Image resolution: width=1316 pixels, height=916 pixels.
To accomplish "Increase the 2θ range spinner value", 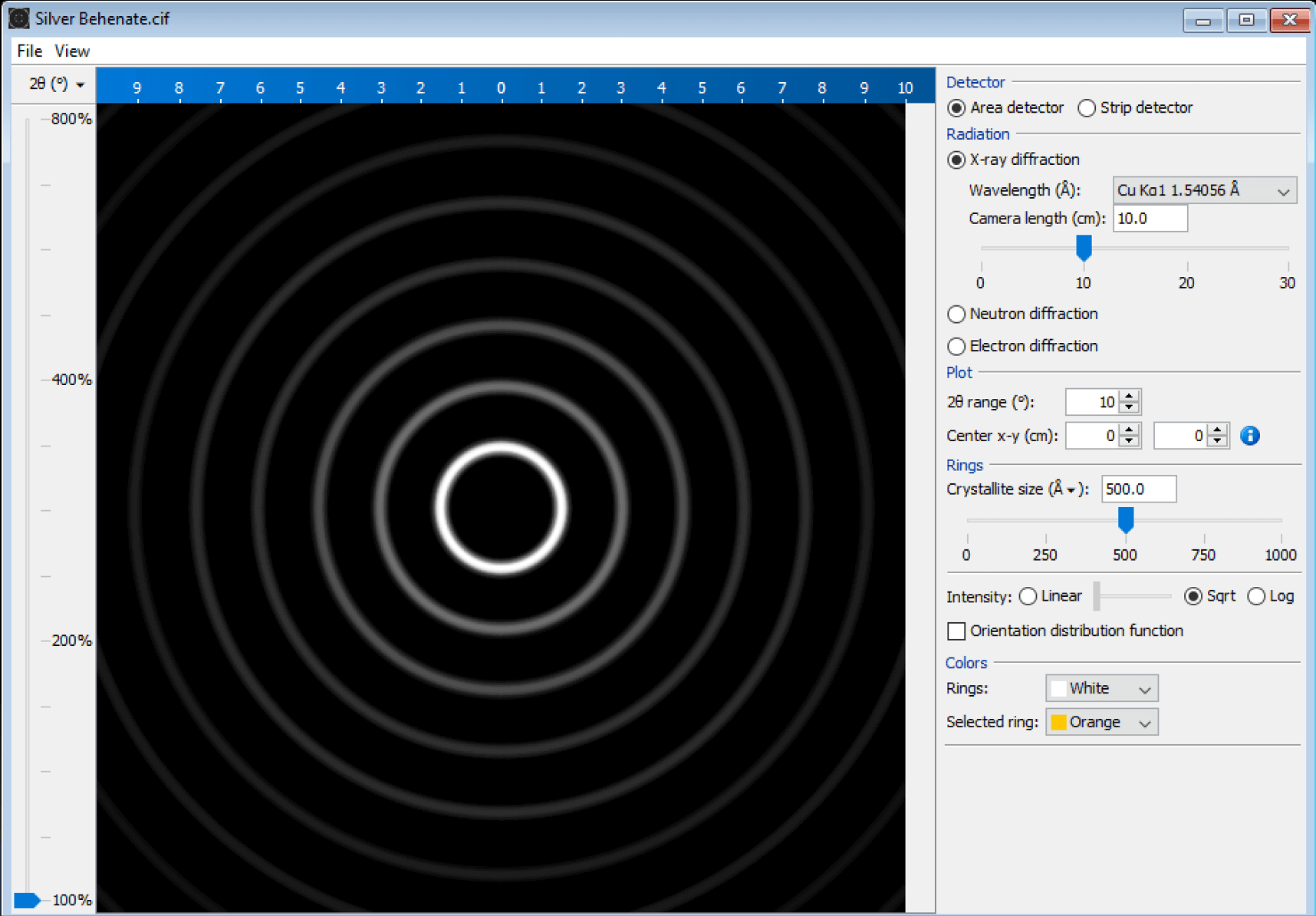I will [1129, 396].
